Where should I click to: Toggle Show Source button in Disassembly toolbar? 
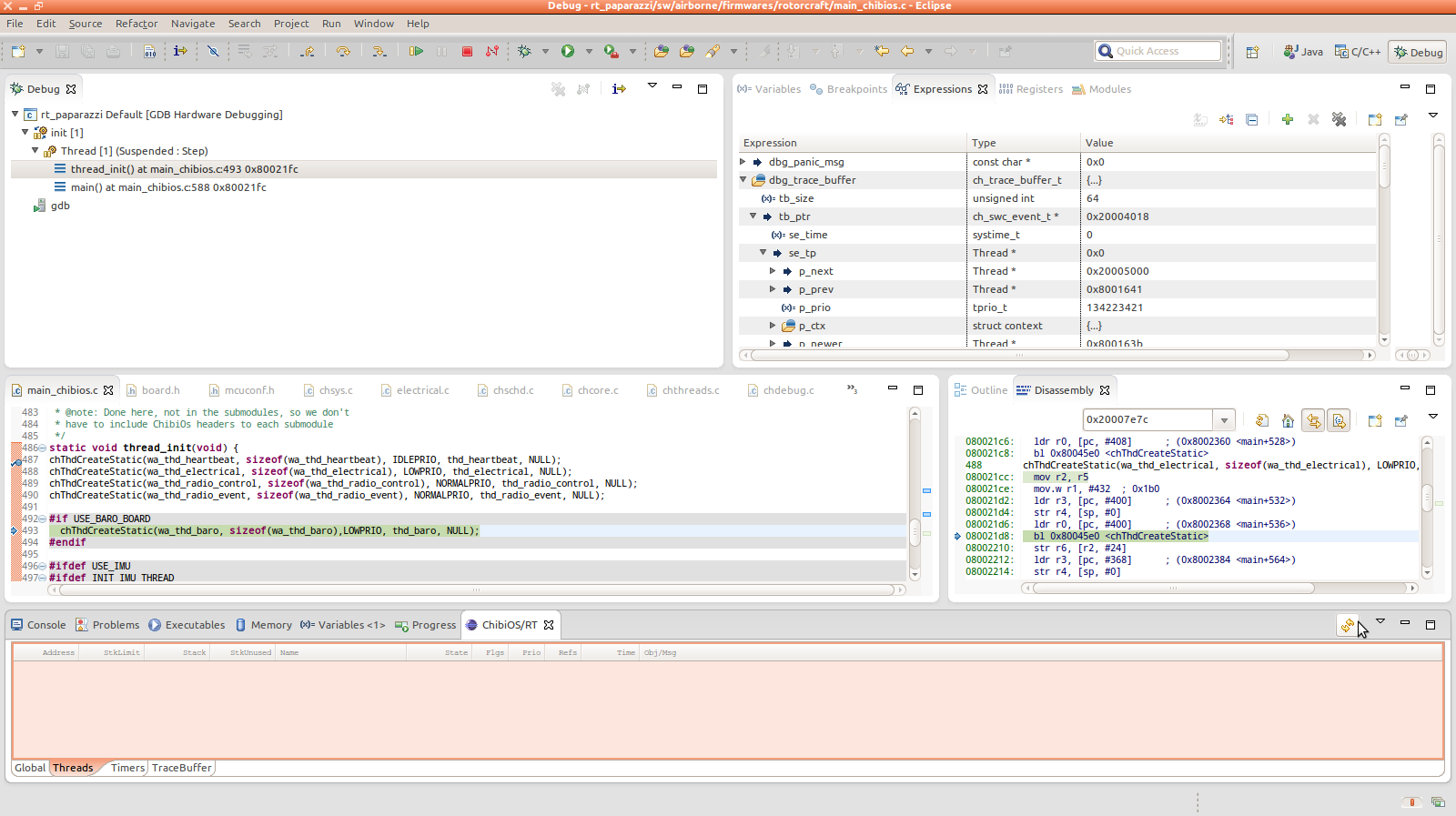1339,420
